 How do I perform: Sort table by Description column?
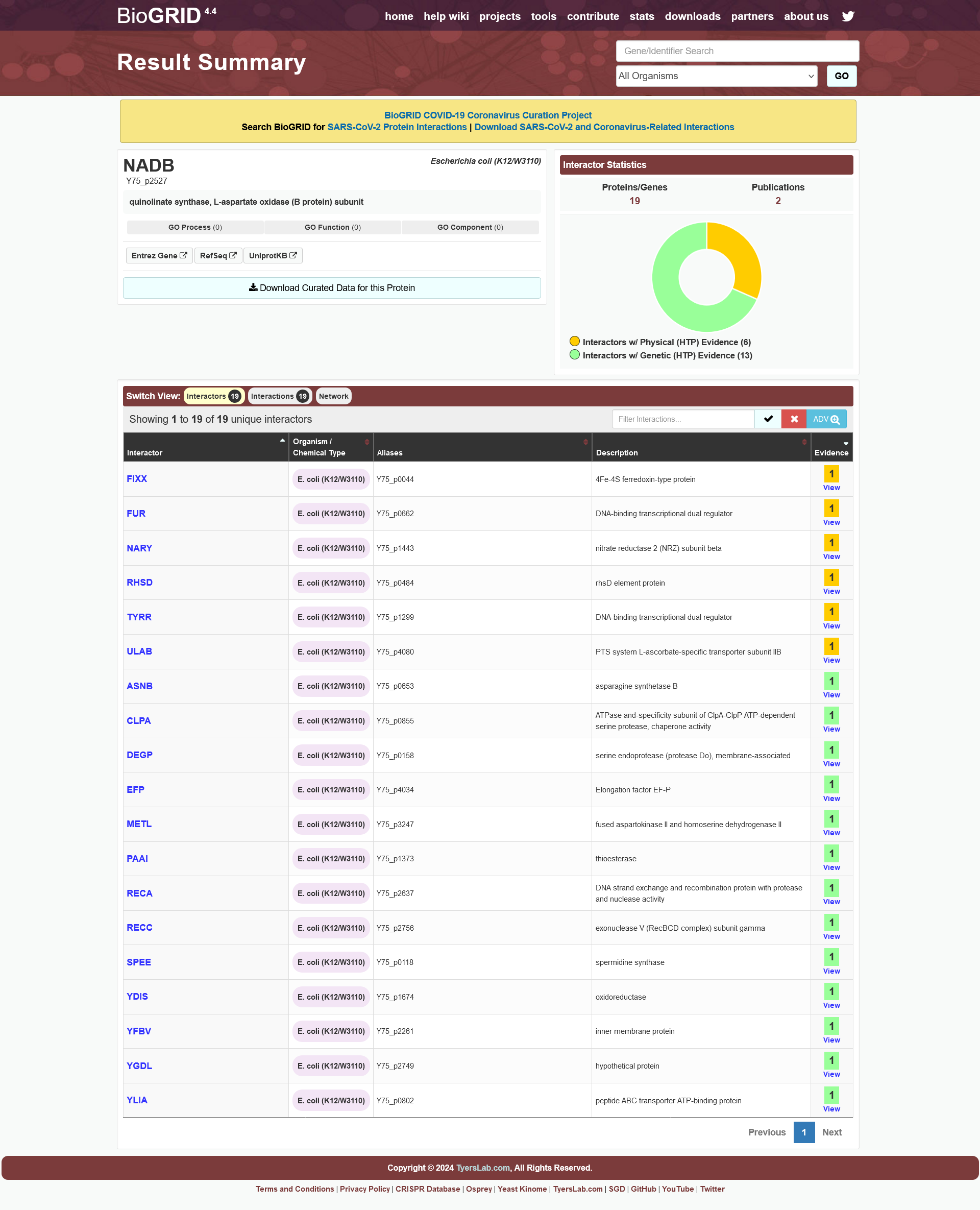[x=701, y=447]
